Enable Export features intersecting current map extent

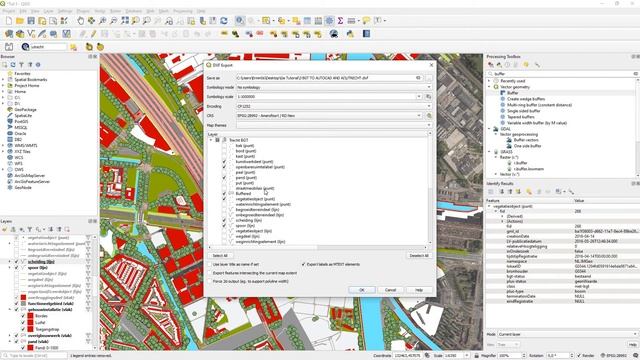(x=210, y=273)
